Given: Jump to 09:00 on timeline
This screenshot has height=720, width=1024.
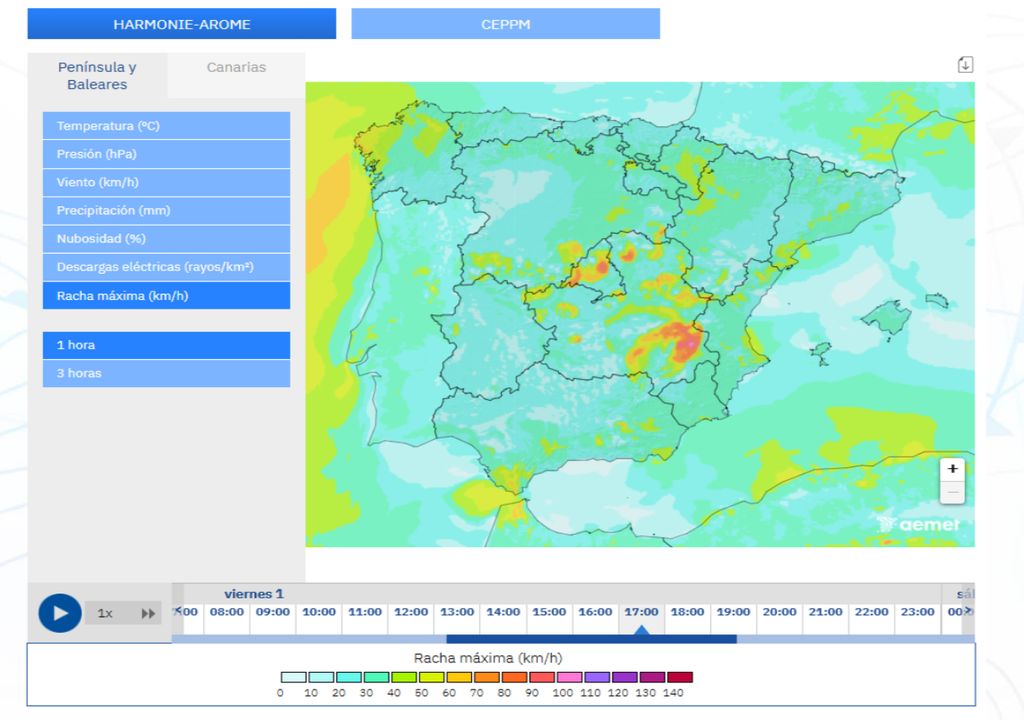Looking at the screenshot, I should coord(273,612).
